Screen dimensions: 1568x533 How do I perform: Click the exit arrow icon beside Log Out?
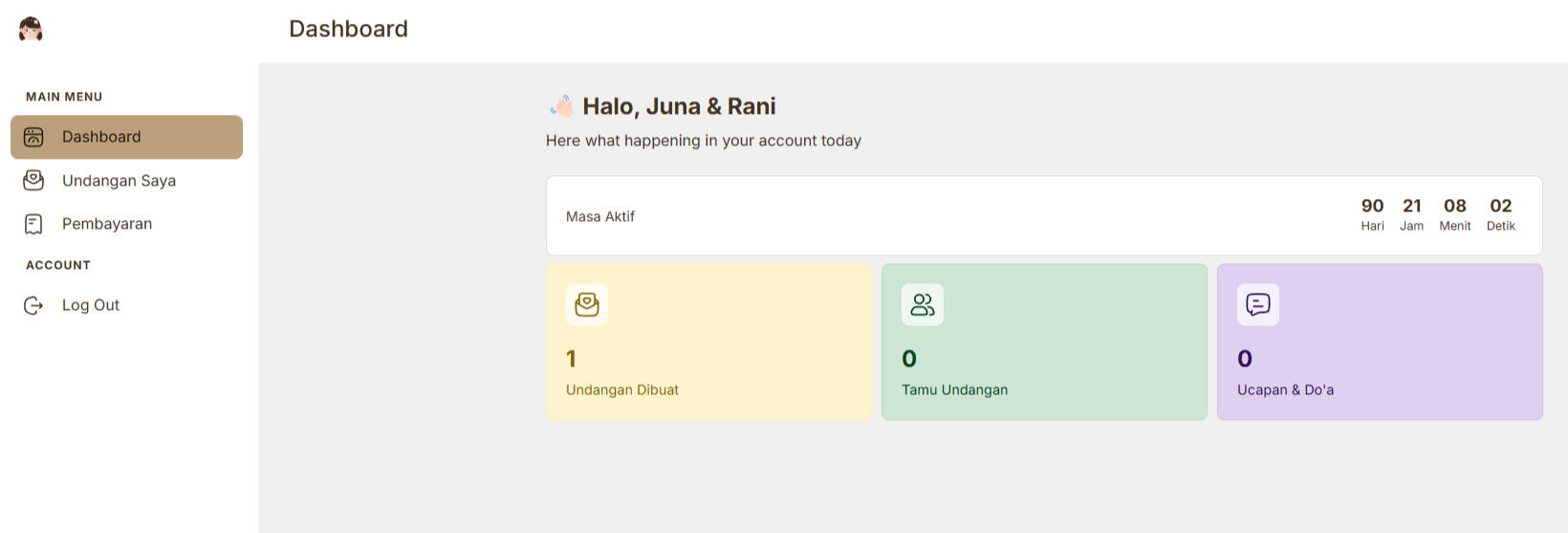(33, 305)
